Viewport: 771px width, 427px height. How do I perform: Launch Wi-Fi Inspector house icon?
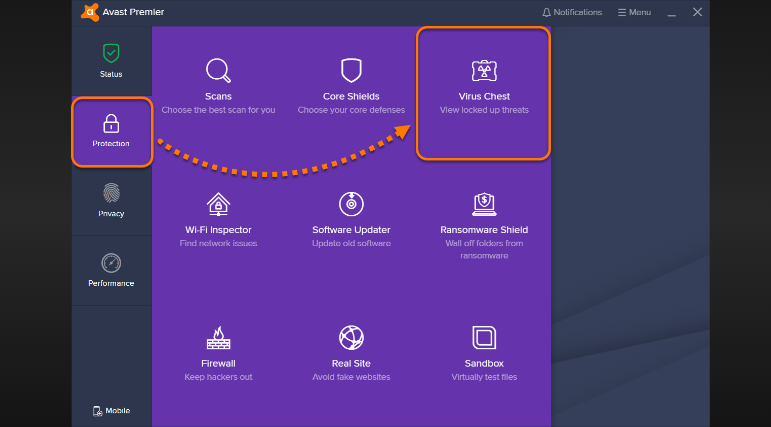click(218, 204)
